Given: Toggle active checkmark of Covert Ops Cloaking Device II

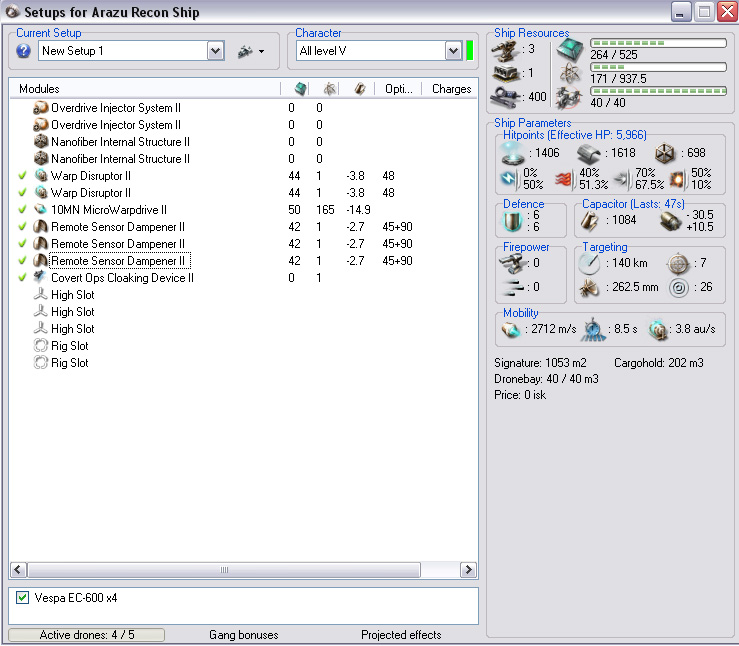Looking at the screenshot, I should tap(22, 278).
